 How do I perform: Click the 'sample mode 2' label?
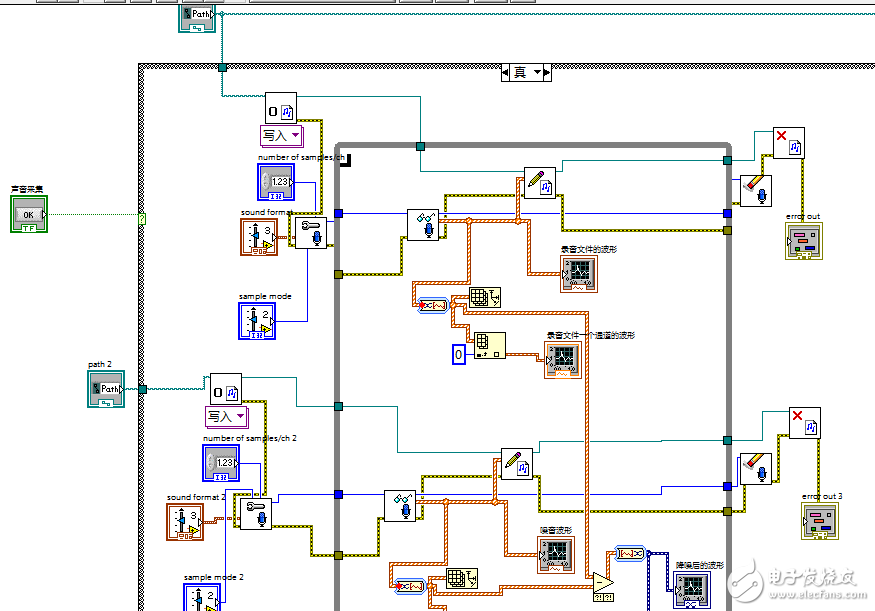click(214, 577)
